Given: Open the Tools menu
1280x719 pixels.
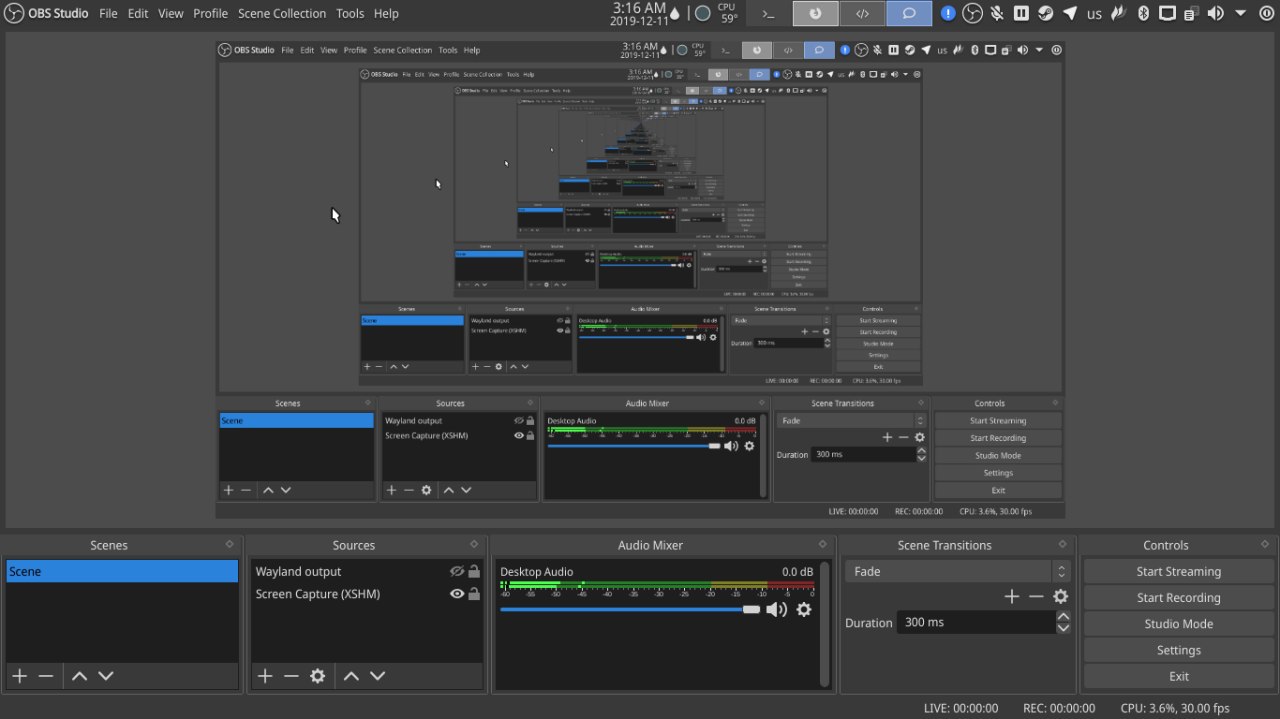Looking at the screenshot, I should pos(350,13).
